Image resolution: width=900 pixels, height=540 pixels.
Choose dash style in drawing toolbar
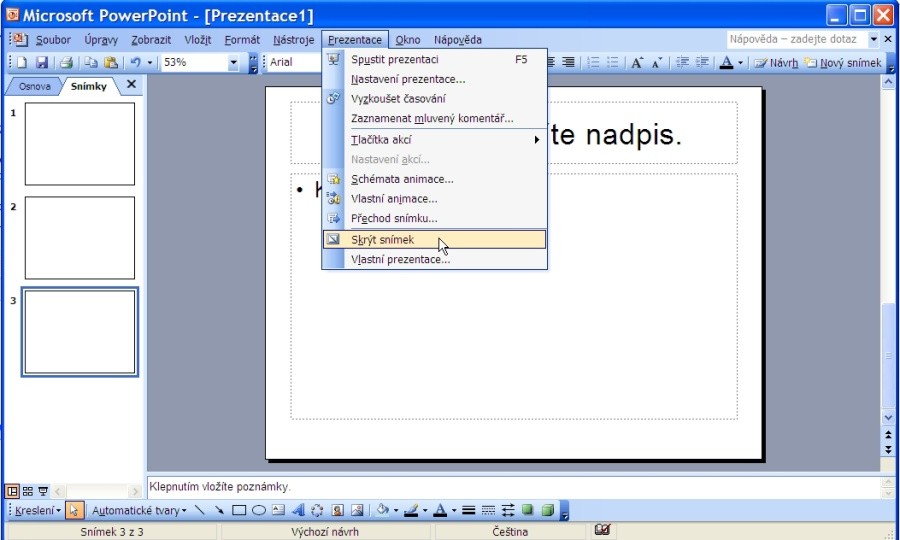pyautogui.click(x=488, y=510)
